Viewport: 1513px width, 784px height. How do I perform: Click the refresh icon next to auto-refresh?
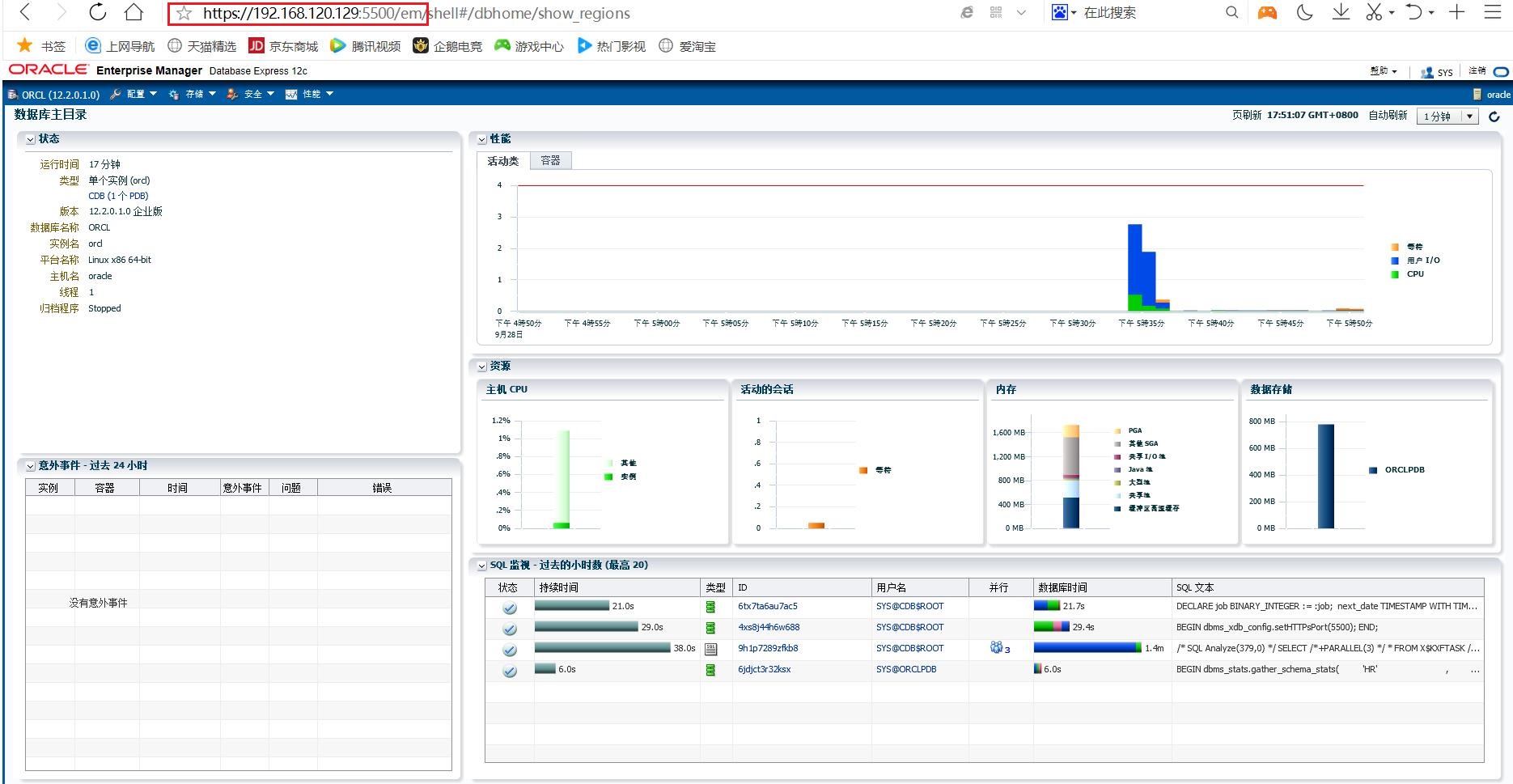[1494, 117]
